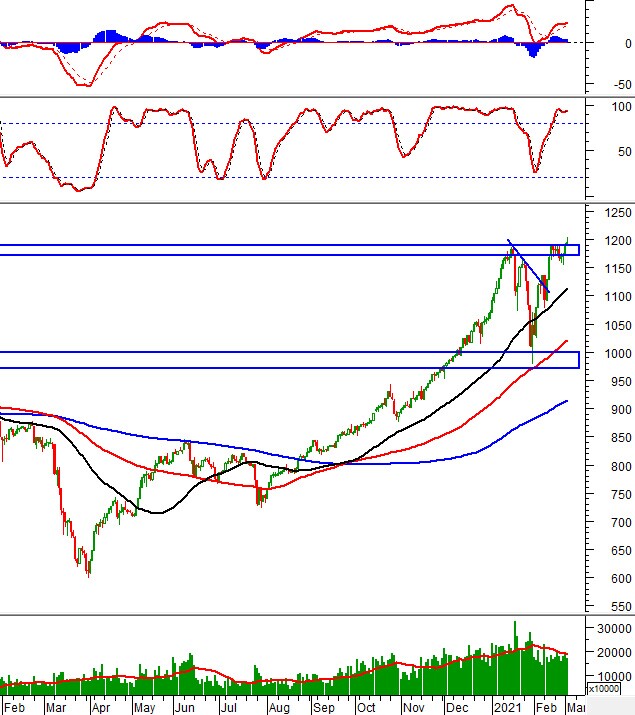
Task: Click the 1000 price axis label
Action: (x=618, y=353)
